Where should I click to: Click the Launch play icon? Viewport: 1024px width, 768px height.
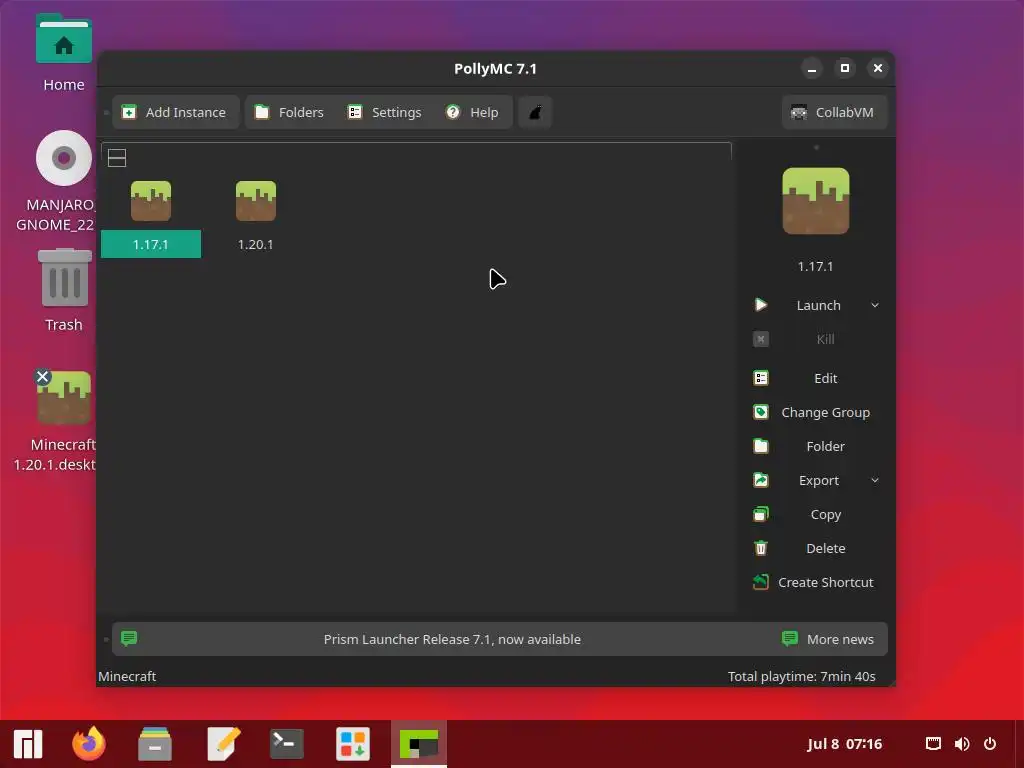761,305
